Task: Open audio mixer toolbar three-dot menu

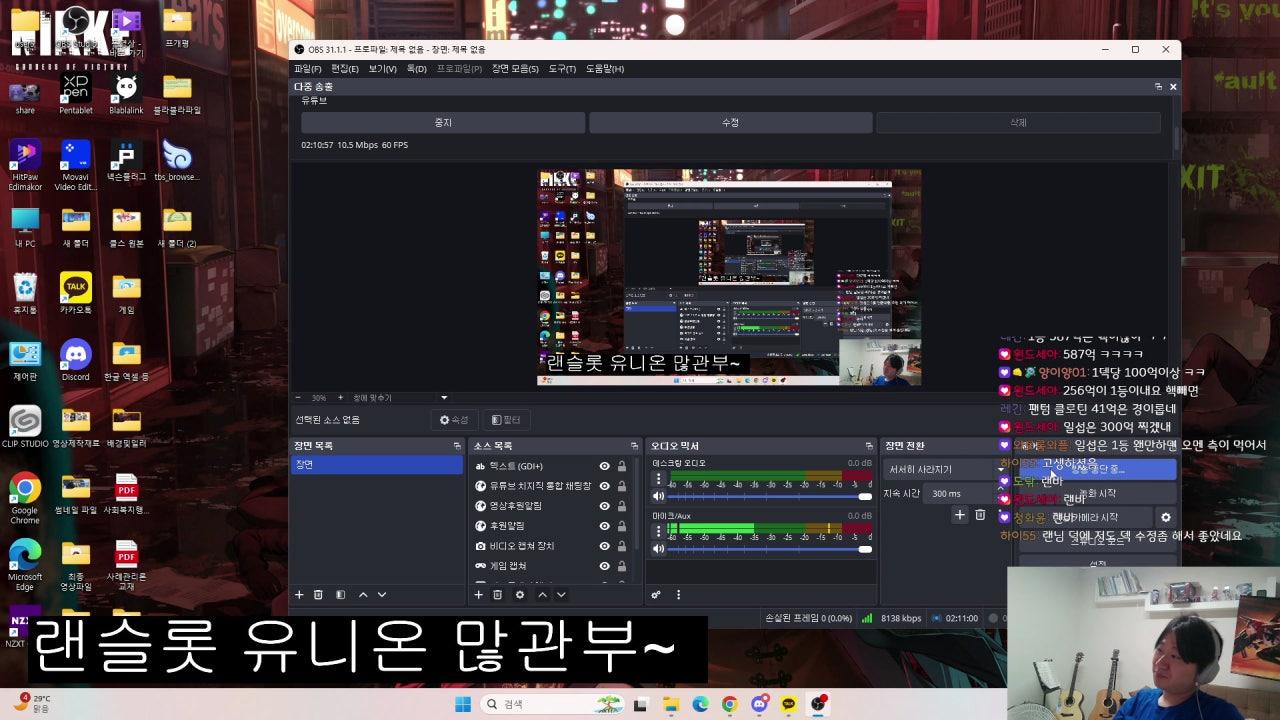Action: 678,595
